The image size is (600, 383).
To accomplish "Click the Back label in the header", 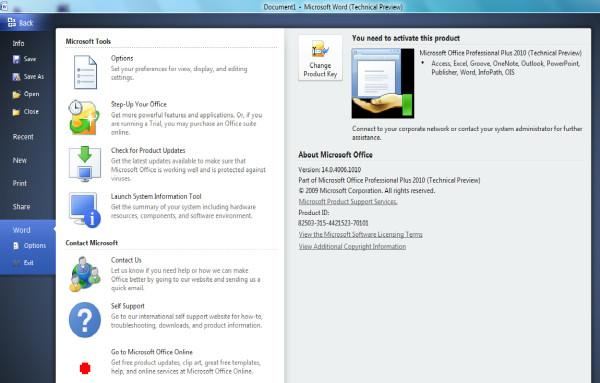I will coord(26,23).
